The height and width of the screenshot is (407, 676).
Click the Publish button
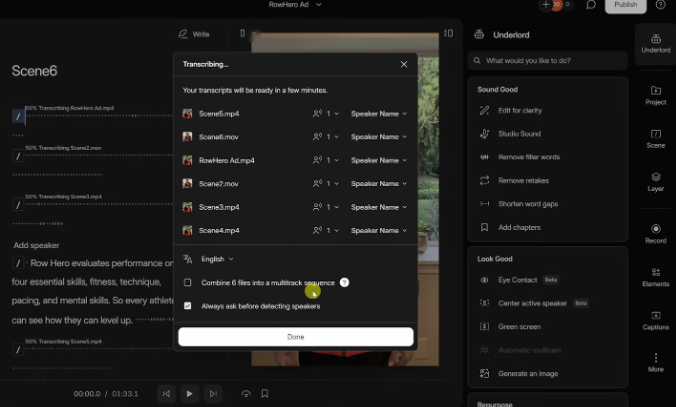tap(625, 5)
